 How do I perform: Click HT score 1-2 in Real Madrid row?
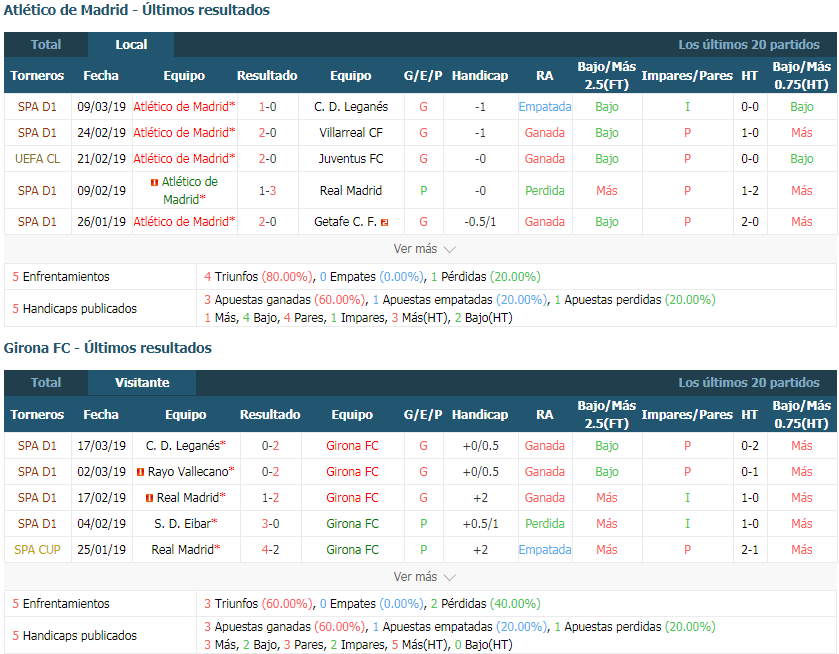click(x=750, y=191)
